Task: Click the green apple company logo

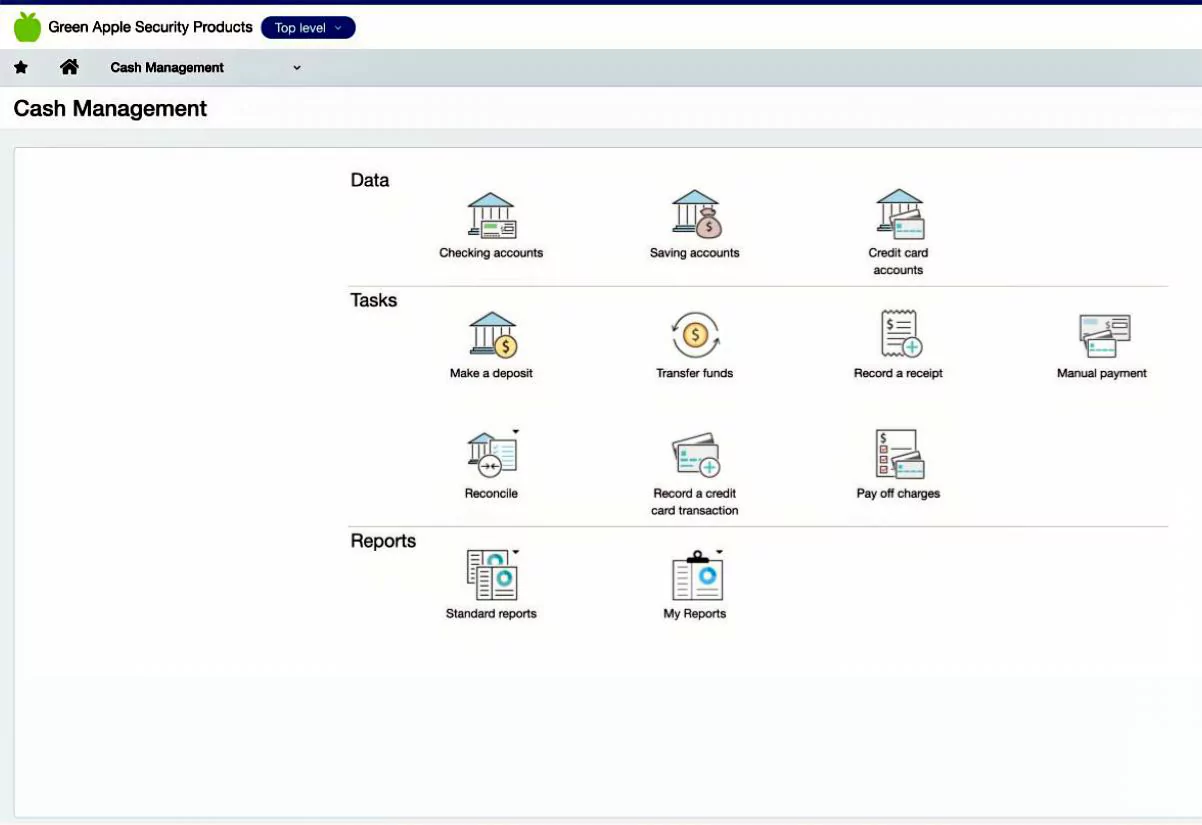Action: click(x=27, y=27)
